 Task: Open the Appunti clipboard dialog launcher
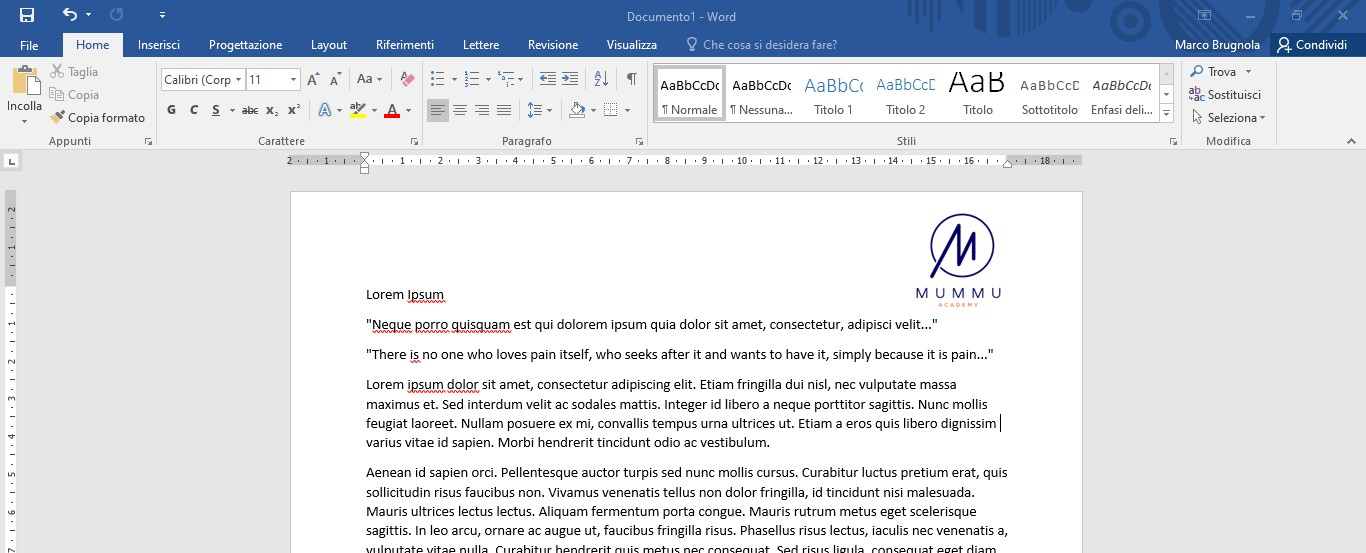pyautogui.click(x=148, y=142)
